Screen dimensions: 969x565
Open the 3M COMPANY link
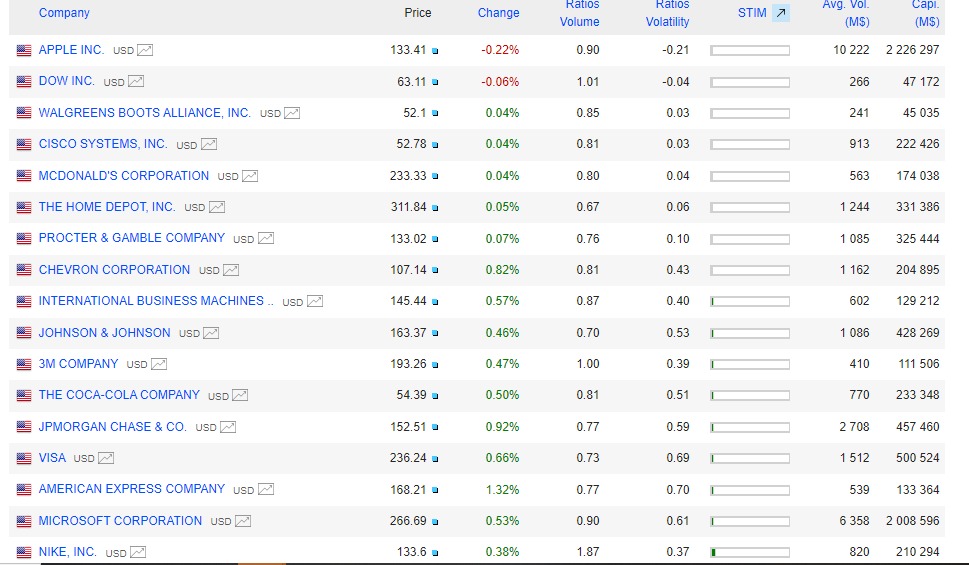tap(78, 363)
